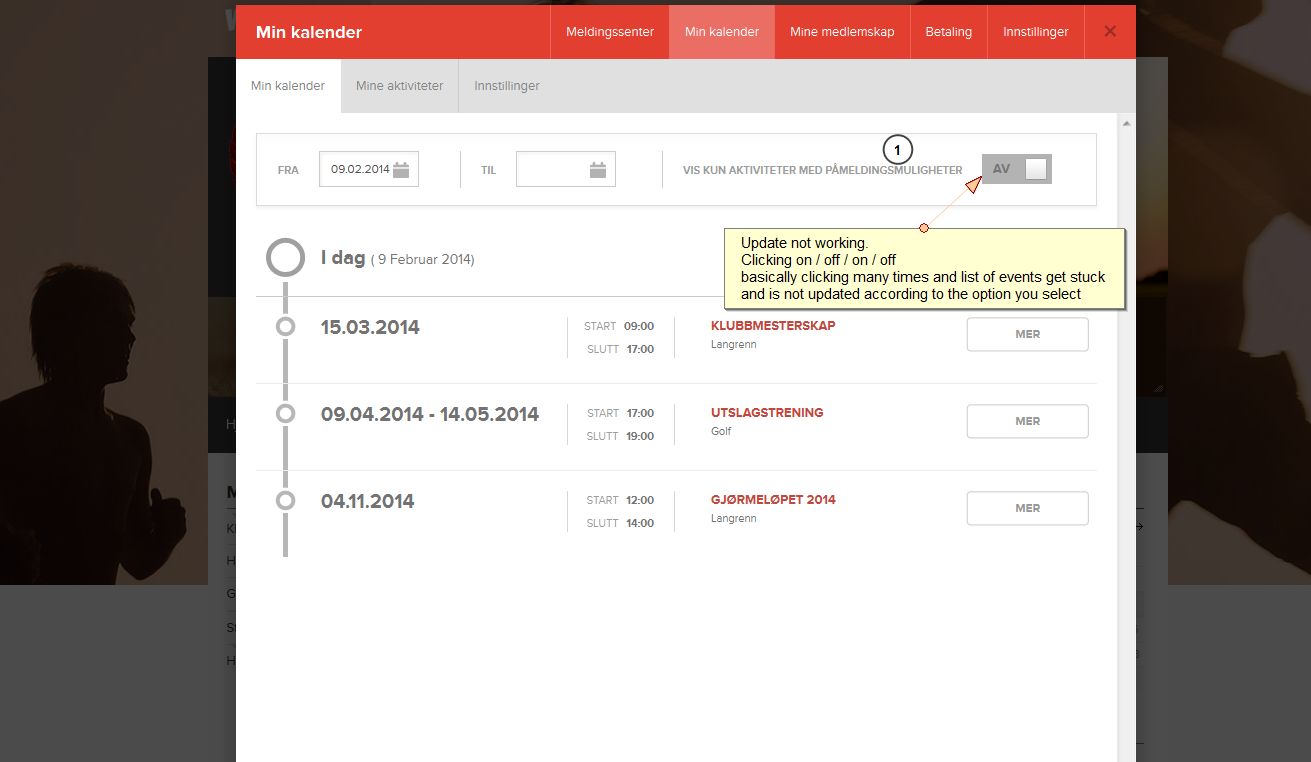Select Min kalender in the red header
The image size is (1311, 762).
tap(722, 32)
